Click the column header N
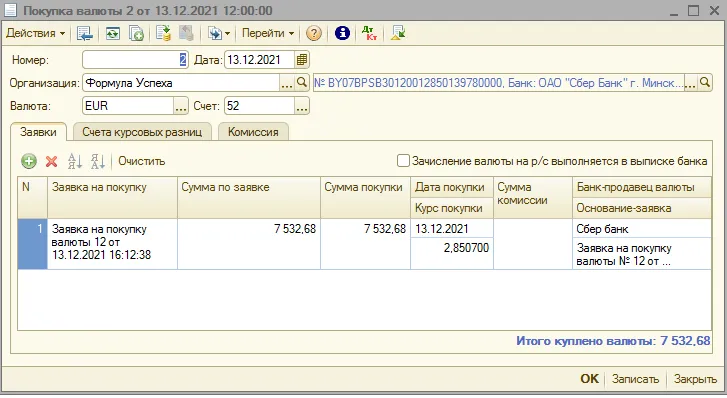Screen dimensions: 727x398 [x=32, y=198]
